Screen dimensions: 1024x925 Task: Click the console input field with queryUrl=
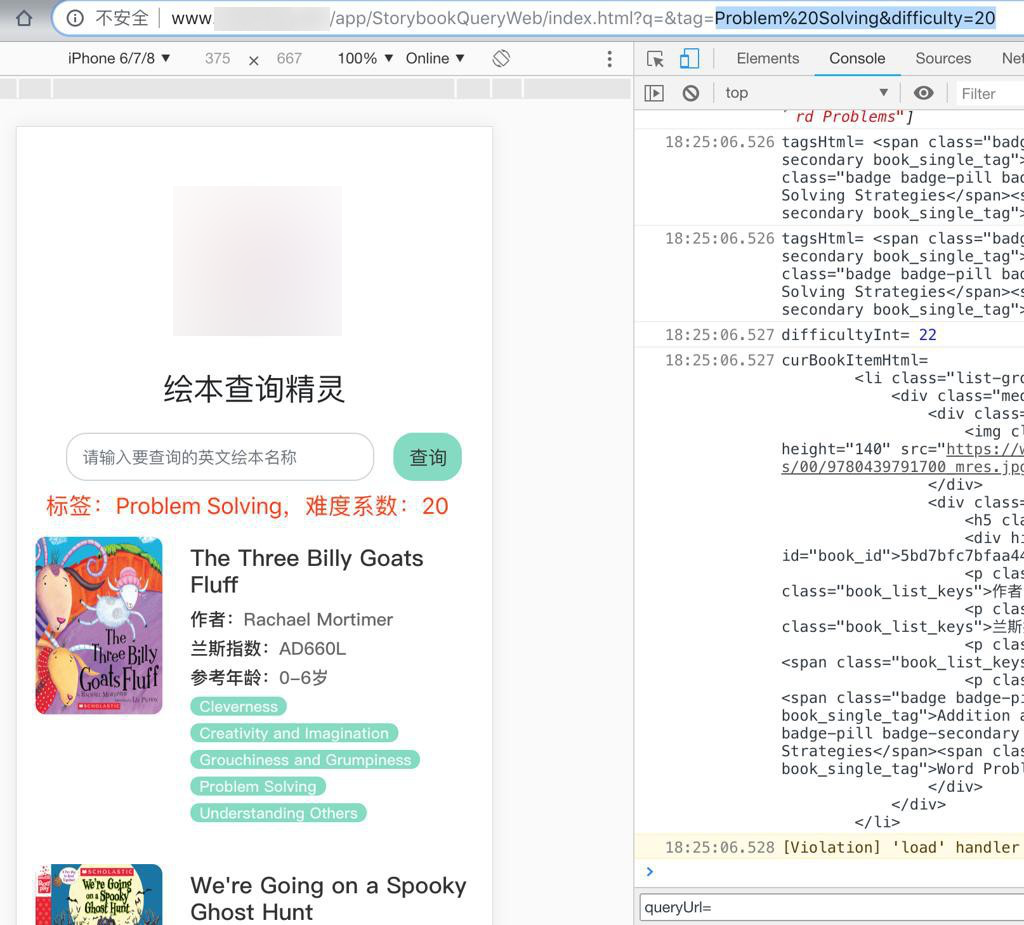coord(831,907)
